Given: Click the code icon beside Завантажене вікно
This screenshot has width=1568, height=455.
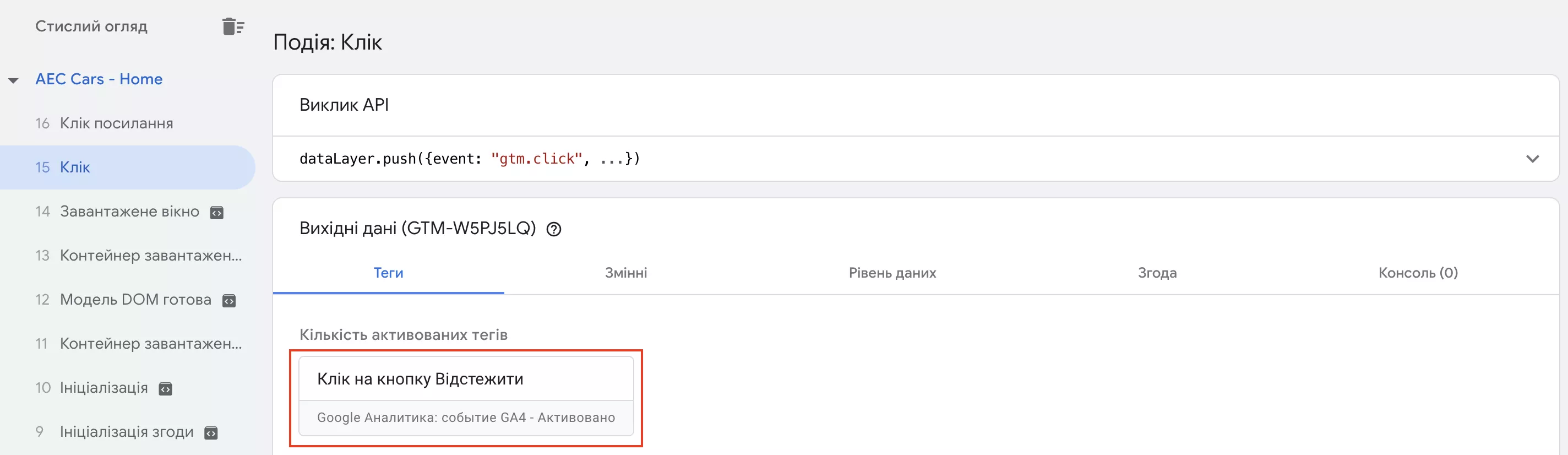Looking at the screenshot, I should pos(217,213).
